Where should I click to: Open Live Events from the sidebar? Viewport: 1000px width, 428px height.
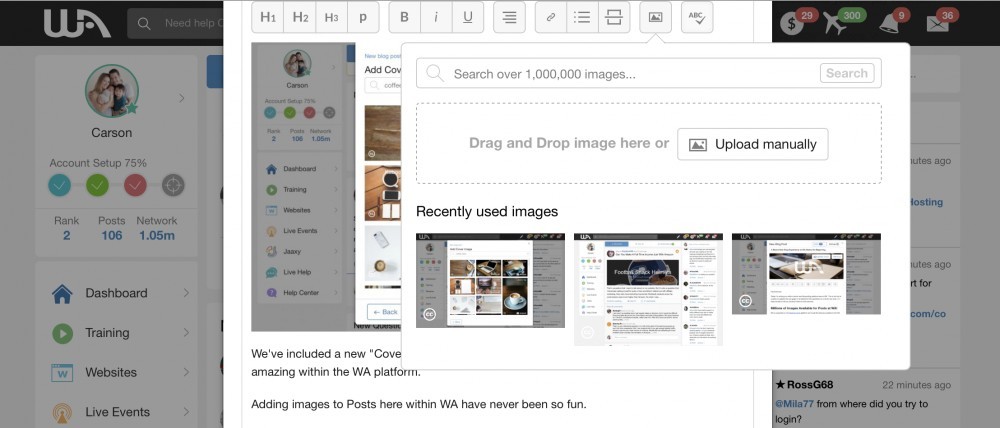[117, 412]
